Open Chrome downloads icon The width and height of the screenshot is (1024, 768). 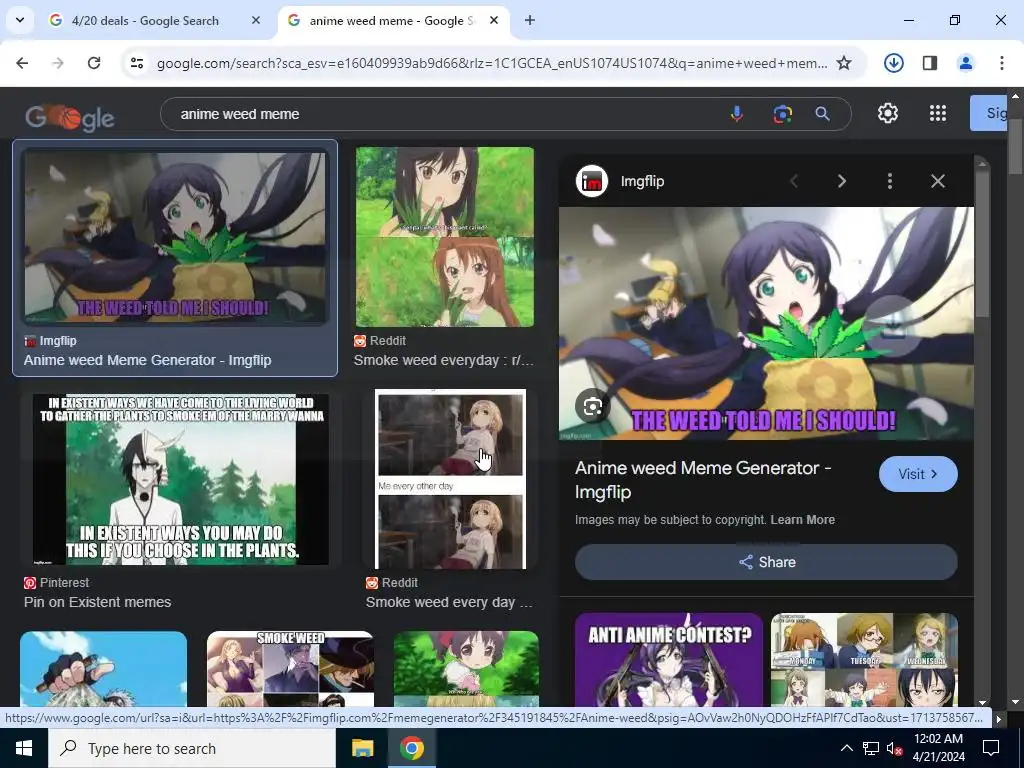click(x=893, y=63)
